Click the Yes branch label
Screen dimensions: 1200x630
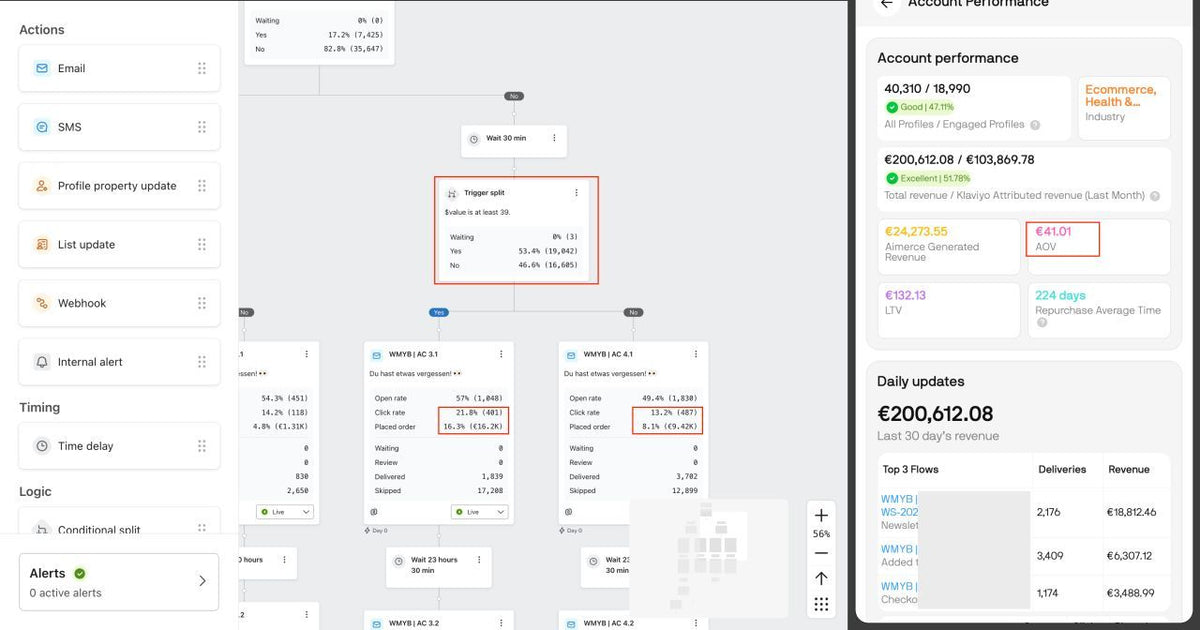tap(438, 312)
